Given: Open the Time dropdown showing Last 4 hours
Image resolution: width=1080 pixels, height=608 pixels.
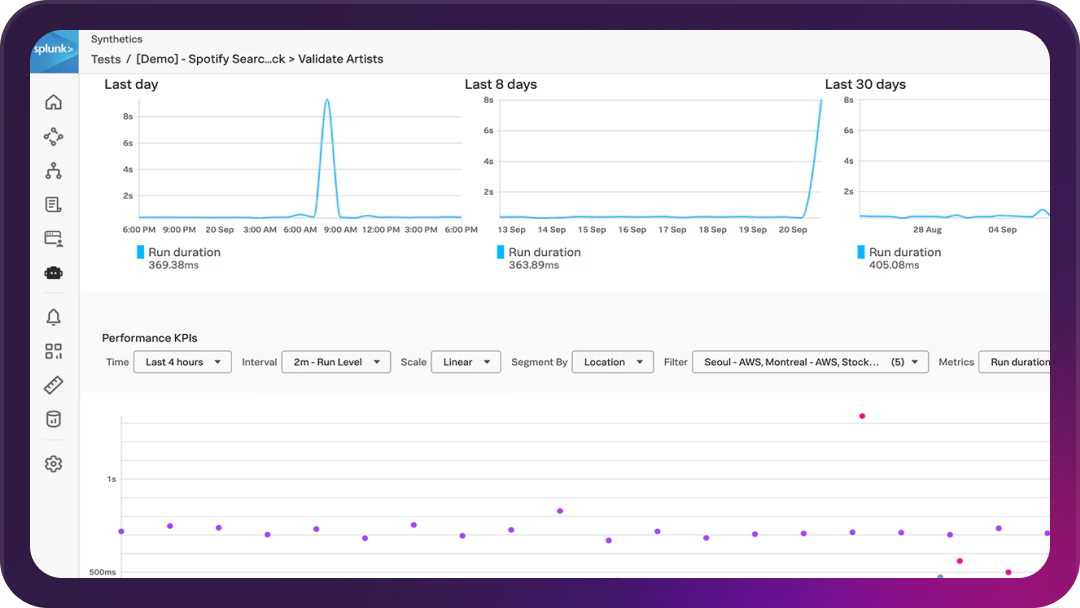Looking at the screenshot, I should pos(182,362).
